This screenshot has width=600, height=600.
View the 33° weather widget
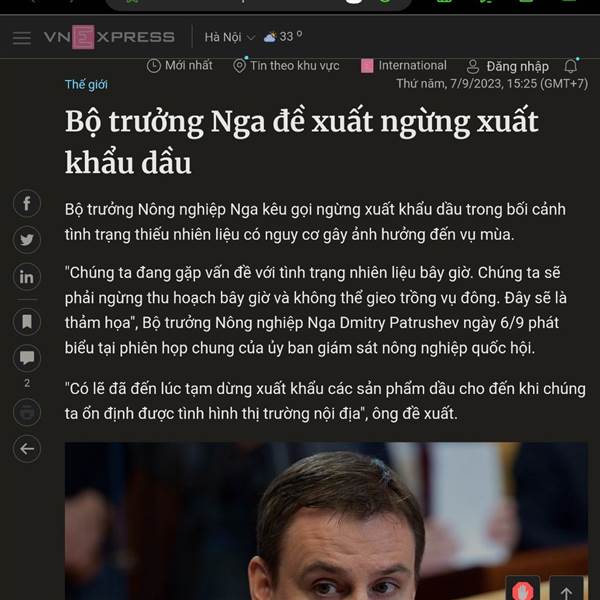click(283, 37)
